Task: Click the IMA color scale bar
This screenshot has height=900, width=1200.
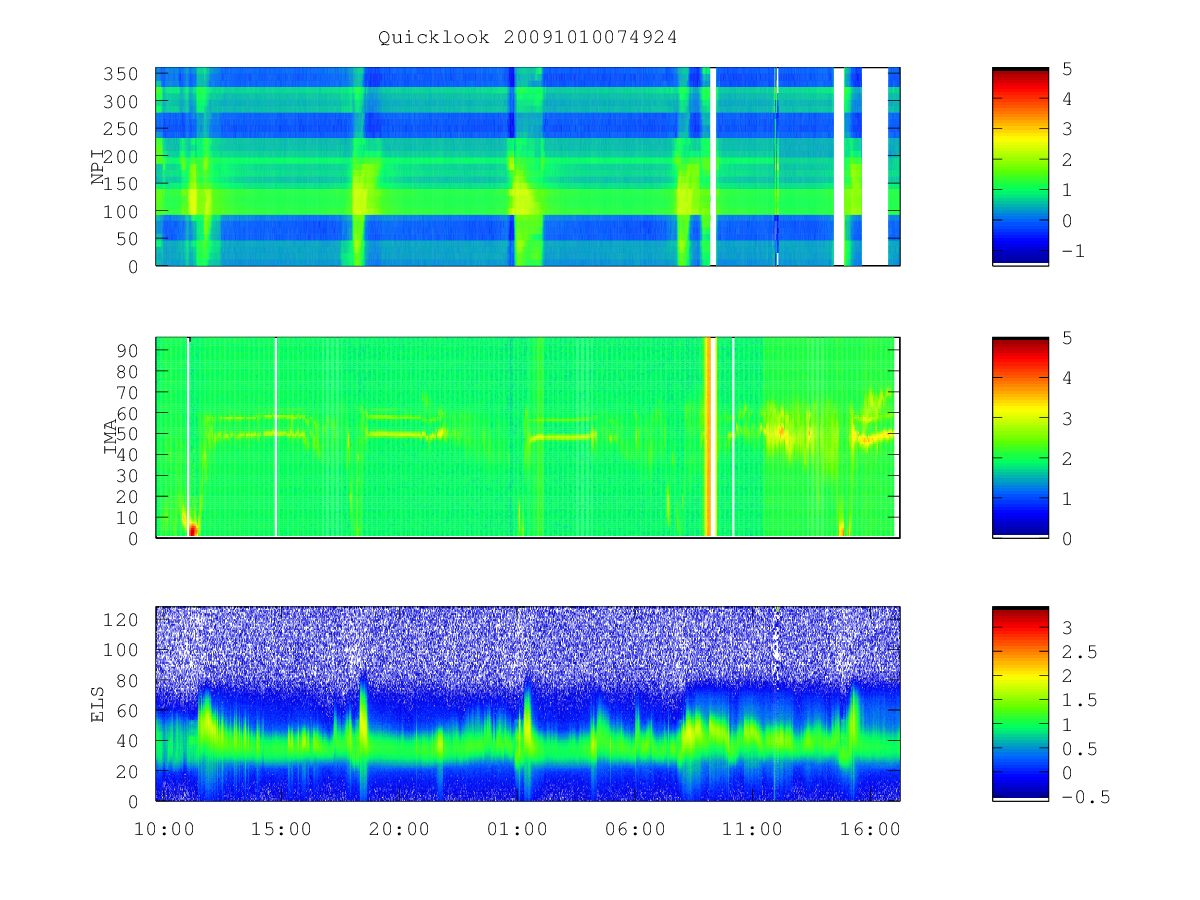Action: pyautogui.click(x=1020, y=437)
